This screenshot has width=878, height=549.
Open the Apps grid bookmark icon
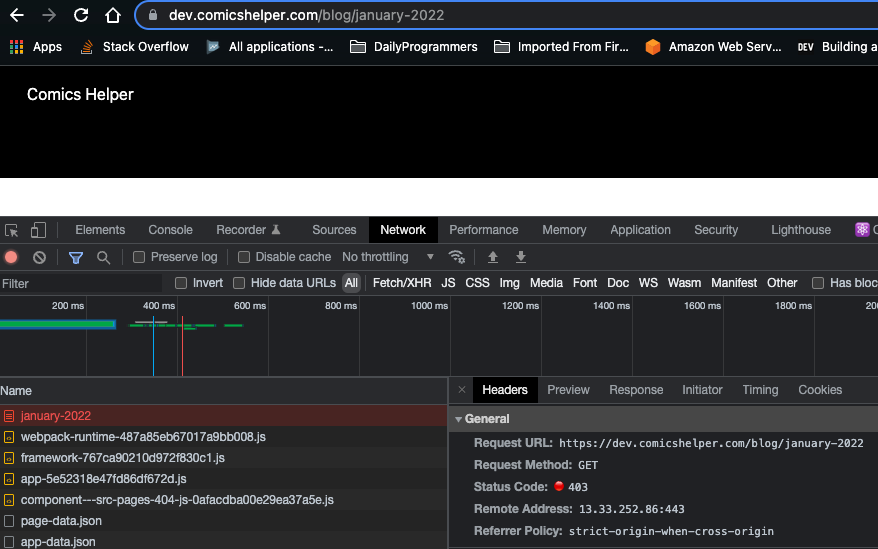pos(17,47)
